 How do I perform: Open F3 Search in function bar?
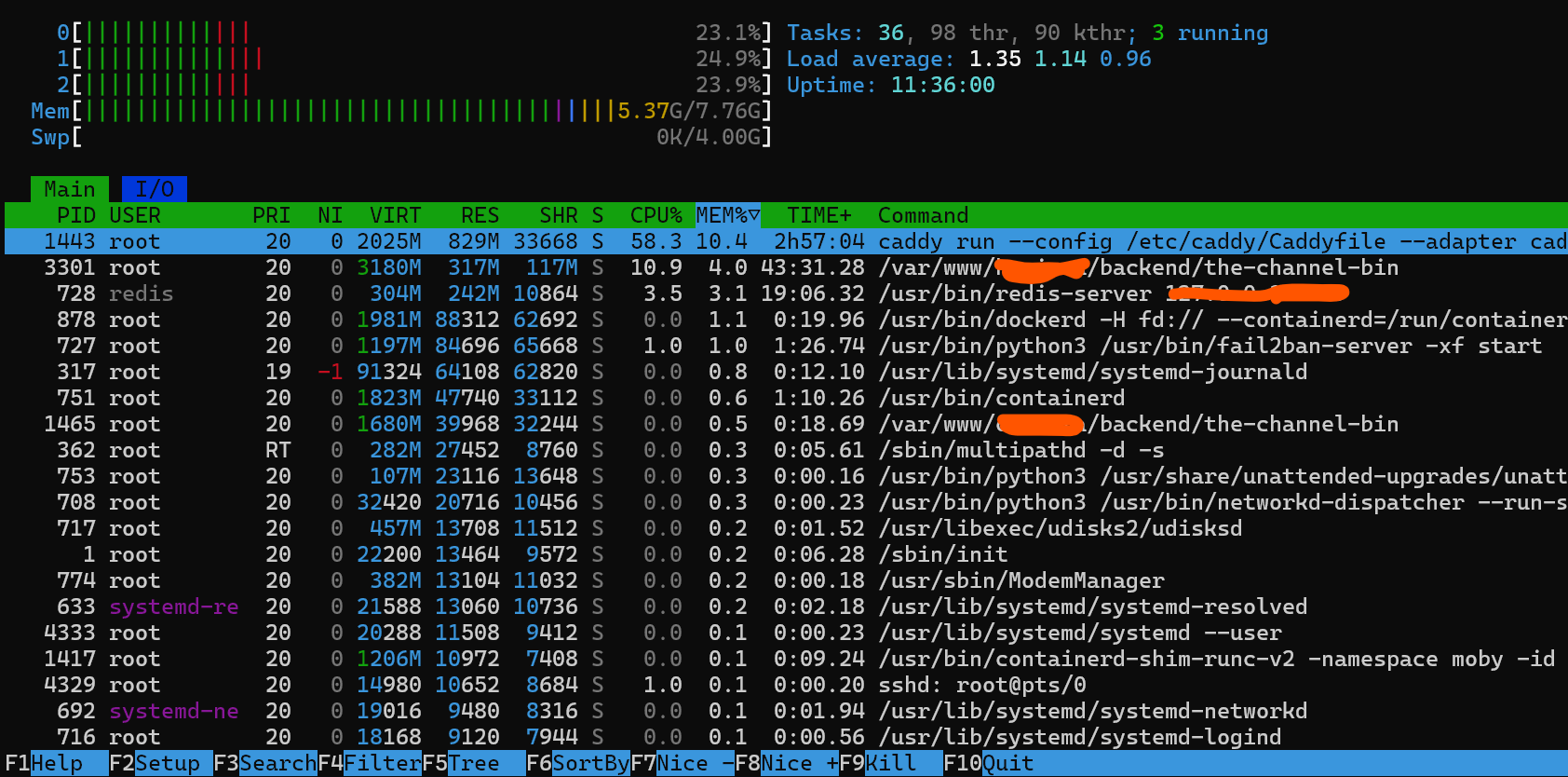pyautogui.click(x=265, y=763)
